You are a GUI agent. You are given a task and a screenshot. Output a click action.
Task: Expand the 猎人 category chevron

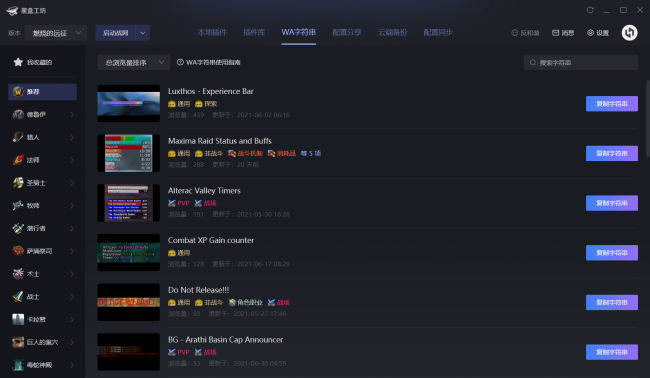[x=72, y=137]
